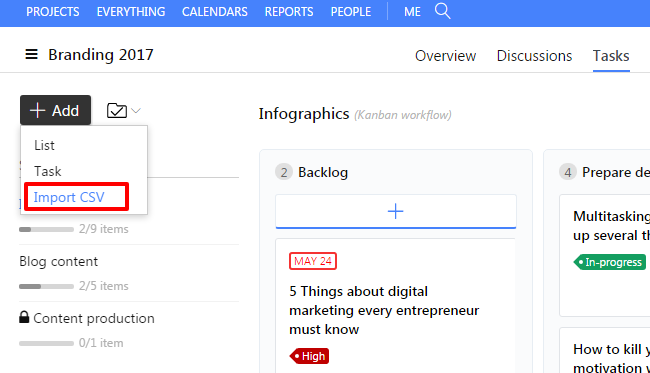Click the 2/9 items progress bar
650x373 pixels.
pyautogui.click(x=46, y=229)
